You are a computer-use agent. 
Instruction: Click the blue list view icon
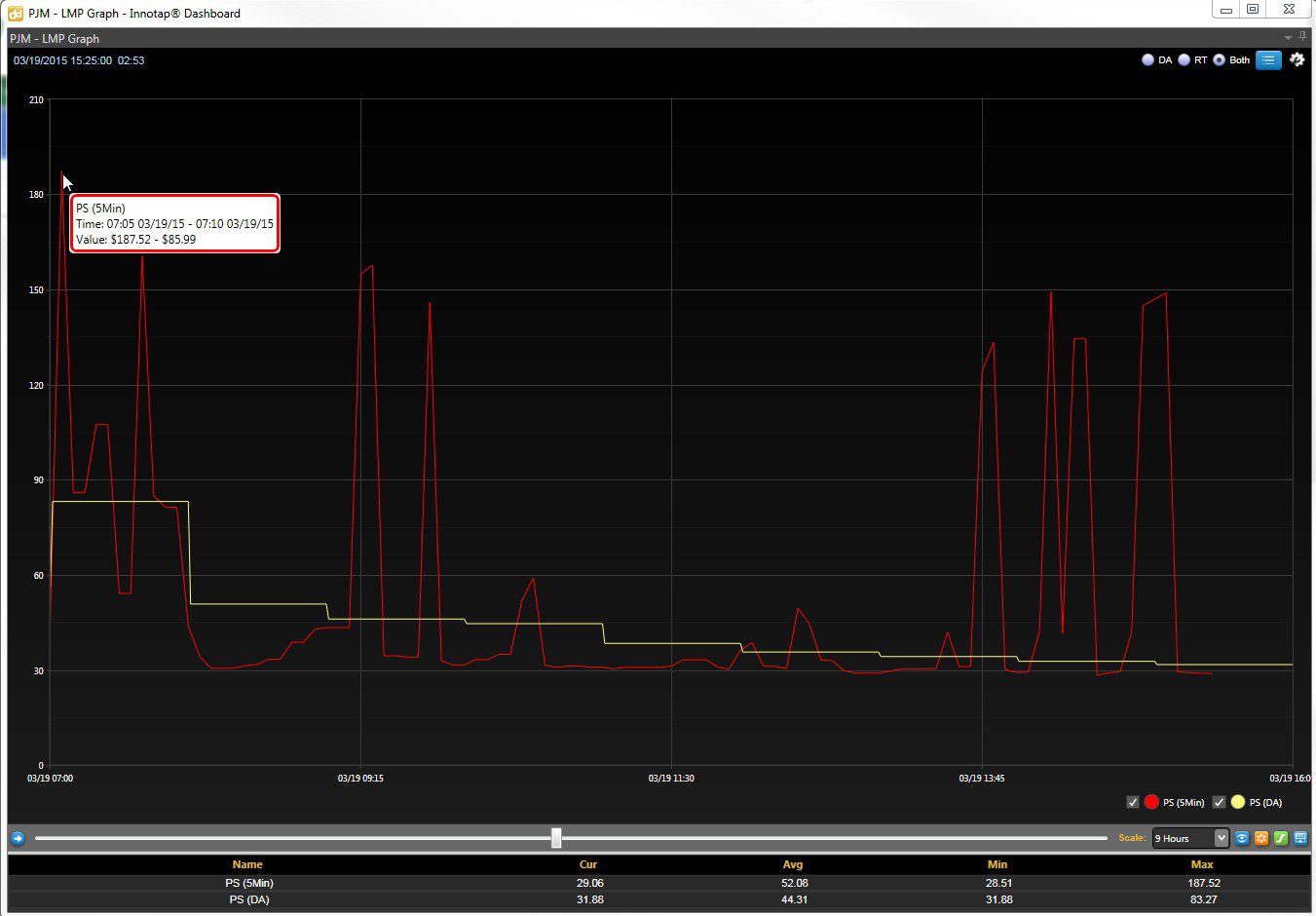click(x=1268, y=60)
